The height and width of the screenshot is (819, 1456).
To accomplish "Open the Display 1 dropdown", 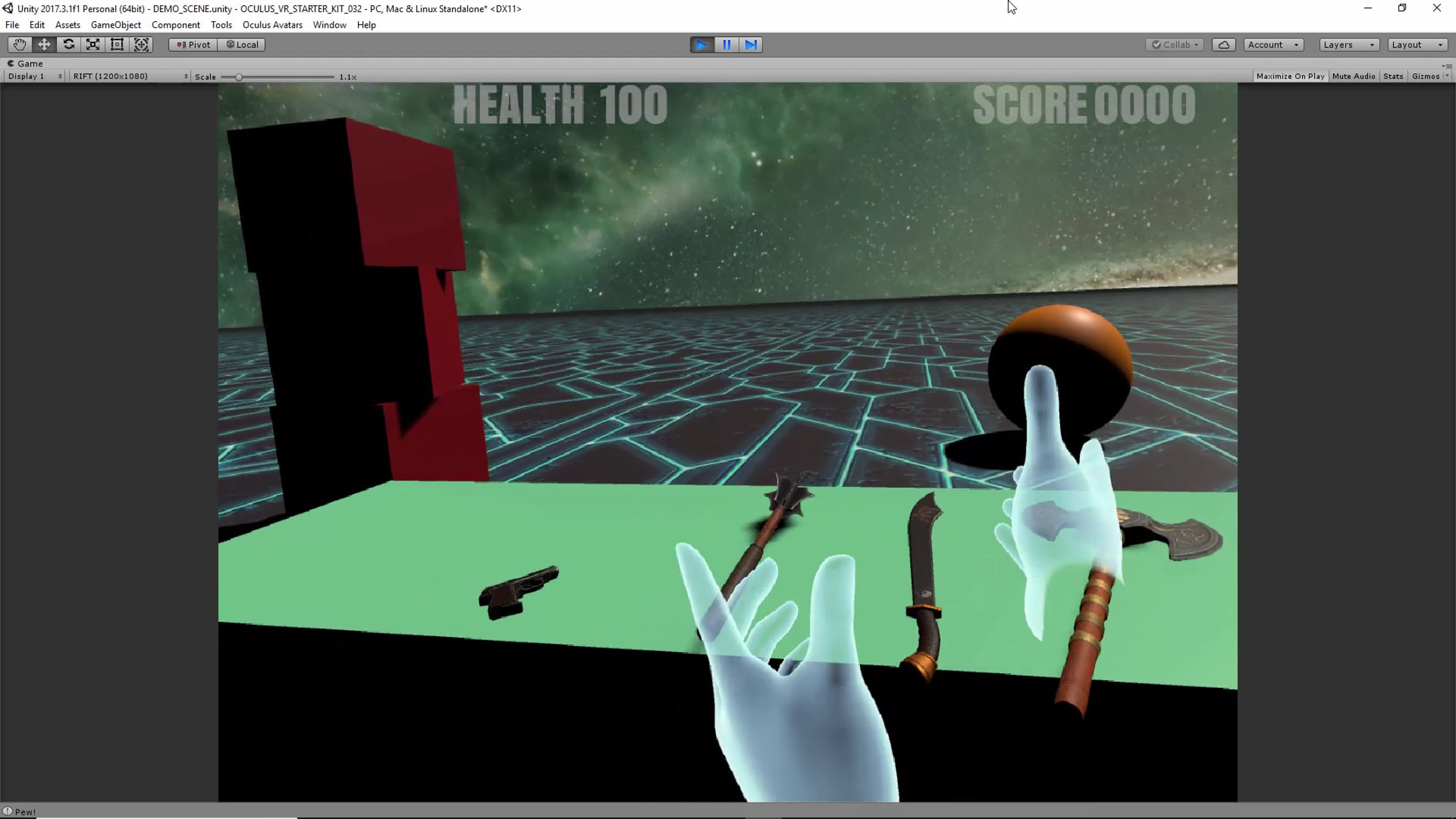I will coord(35,76).
